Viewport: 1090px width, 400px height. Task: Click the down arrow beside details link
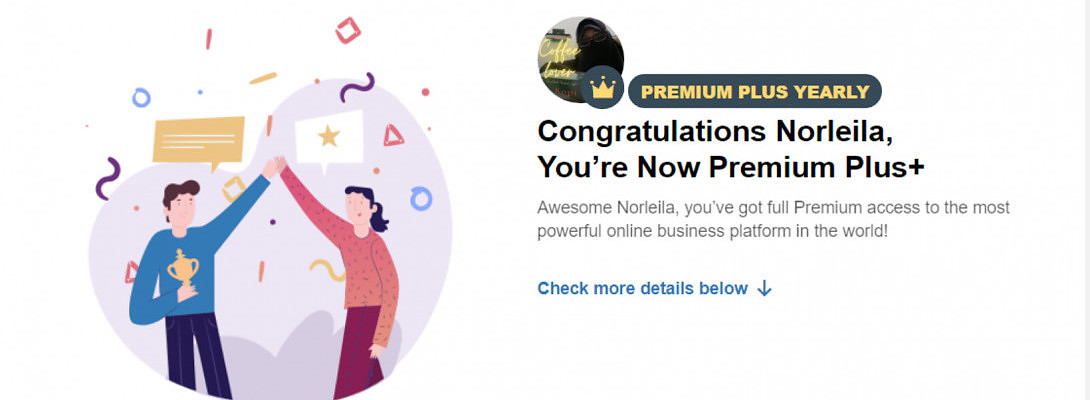[x=765, y=289]
